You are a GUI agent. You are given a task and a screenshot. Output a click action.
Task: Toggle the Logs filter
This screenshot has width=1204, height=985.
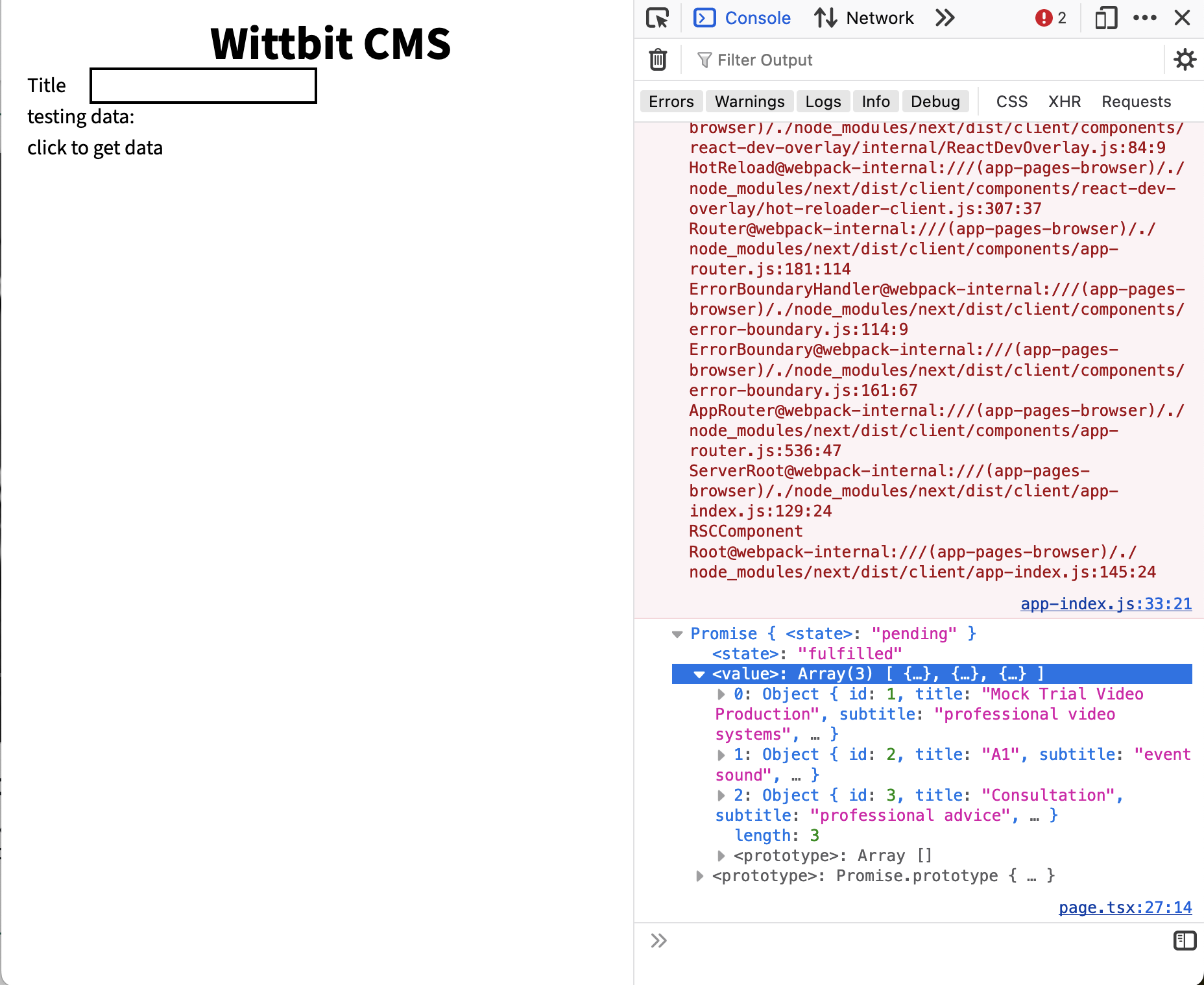[823, 102]
